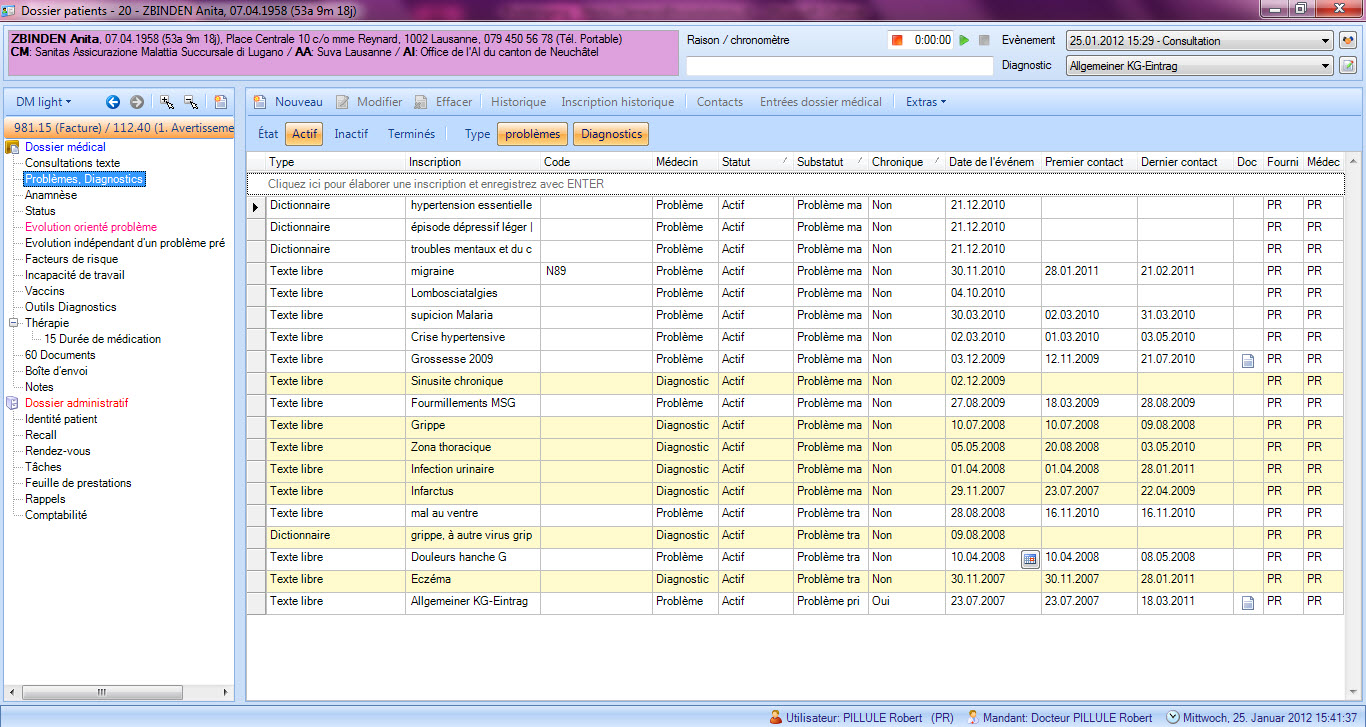Open 60 Documents in the tree
Viewport: 1366px width, 727px height.
point(60,355)
